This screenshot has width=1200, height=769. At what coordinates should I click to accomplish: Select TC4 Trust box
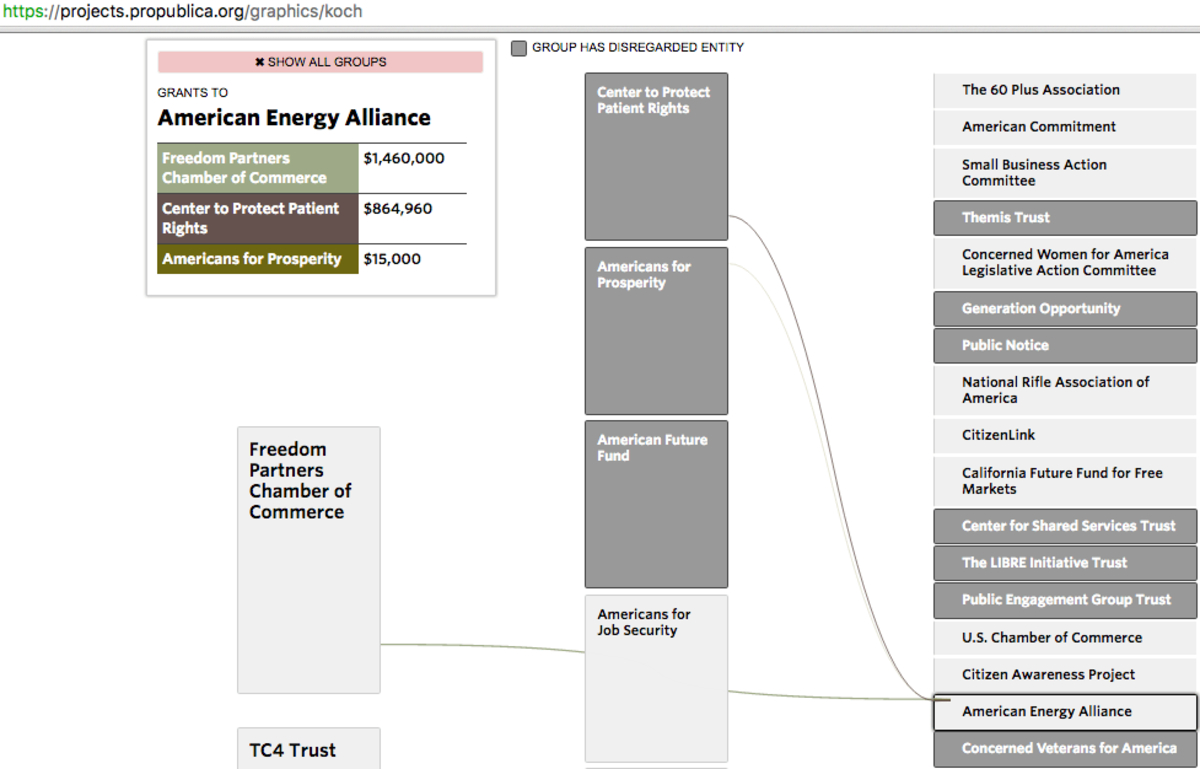[x=308, y=750]
